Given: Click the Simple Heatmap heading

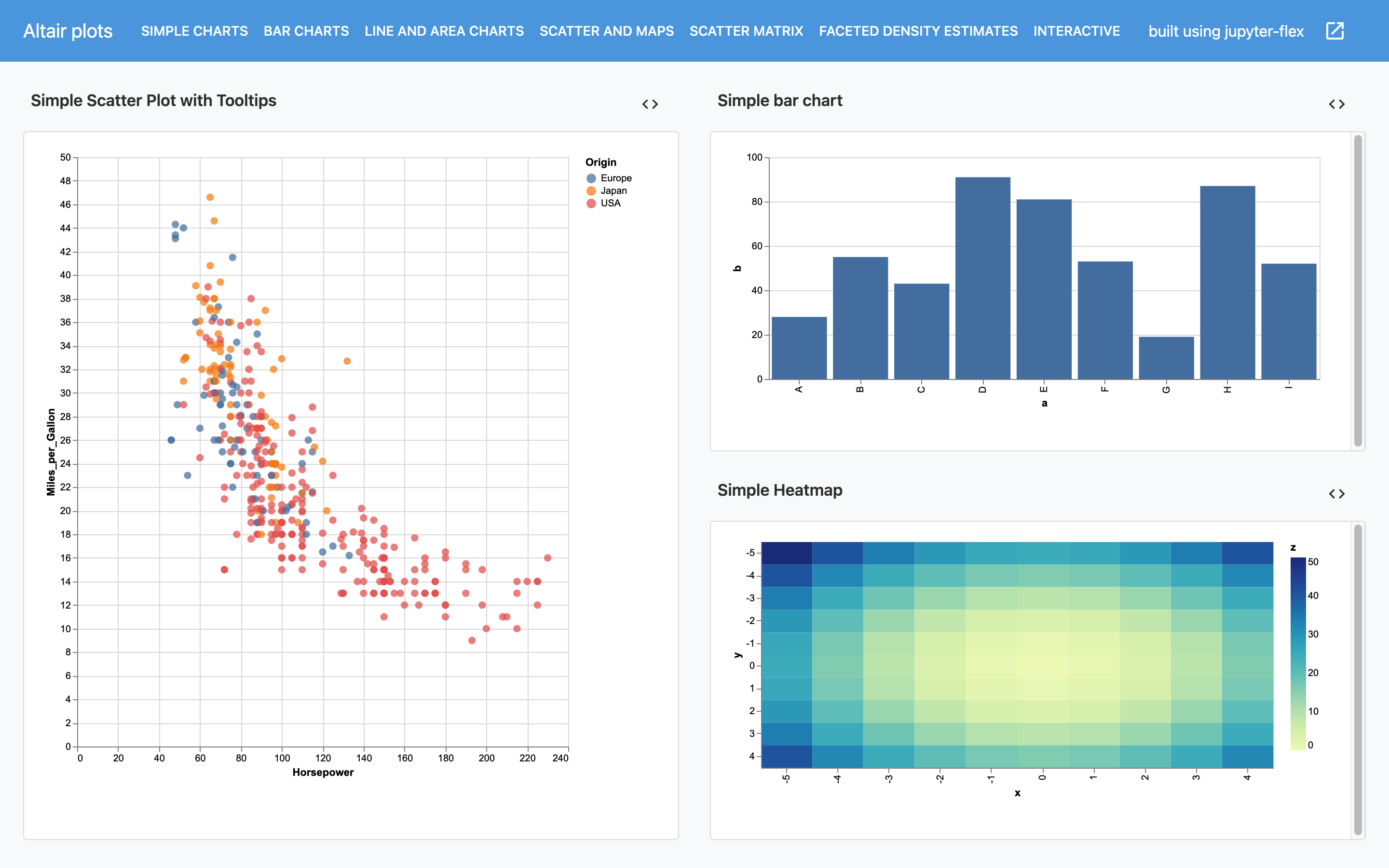Looking at the screenshot, I should pos(779,490).
